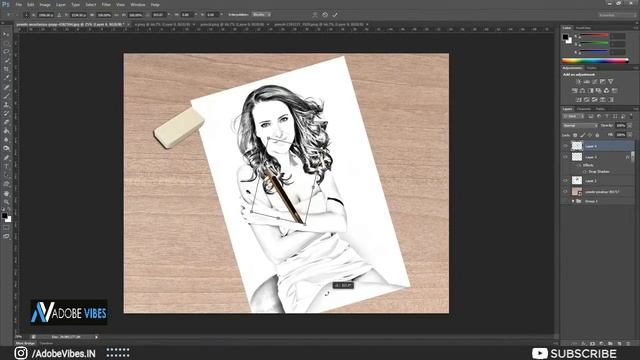Toggle lock all for the layer
The image size is (640, 360).
point(597,135)
